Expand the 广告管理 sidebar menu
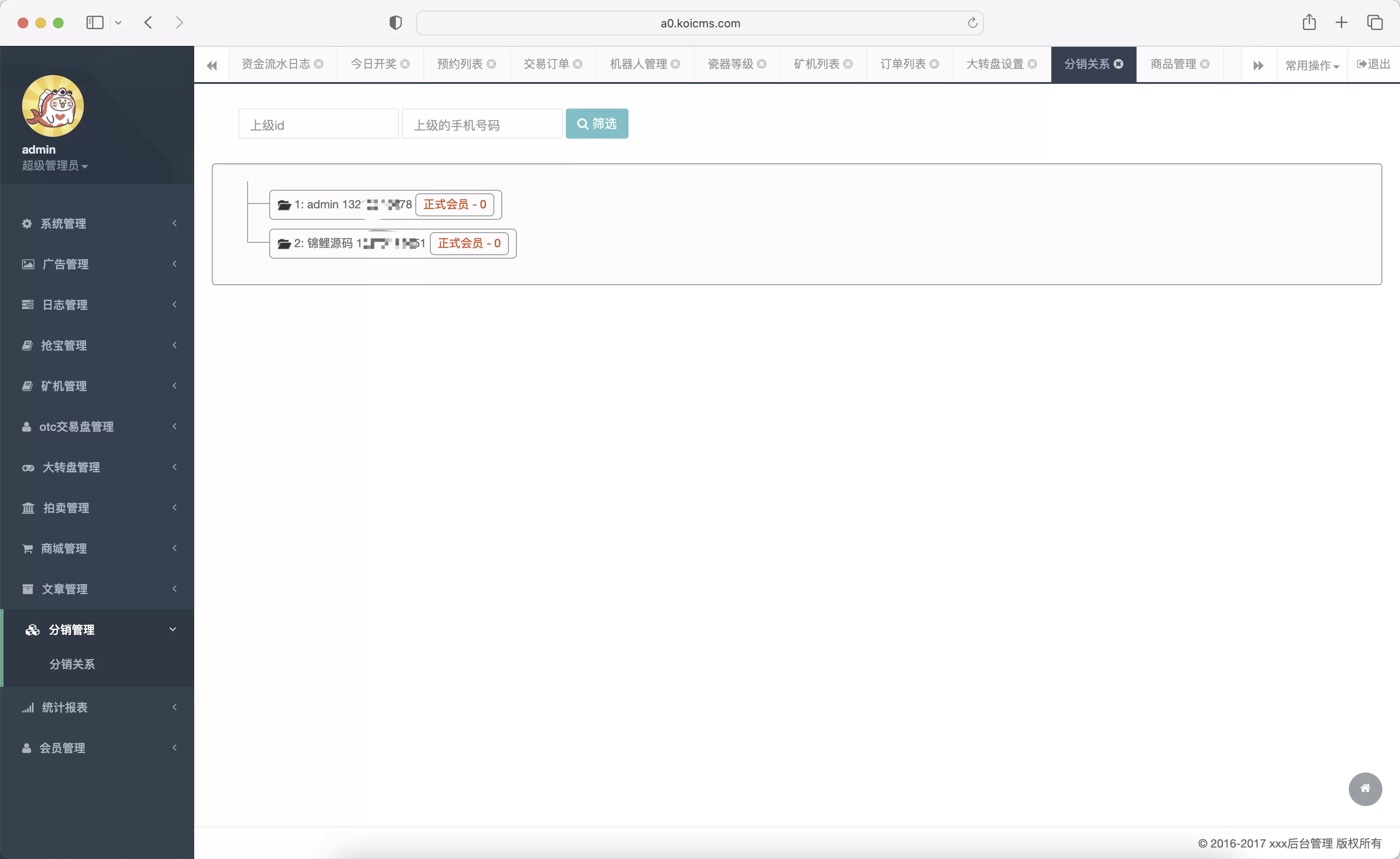The width and height of the screenshot is (1400, 859). (x=97, y=264)
